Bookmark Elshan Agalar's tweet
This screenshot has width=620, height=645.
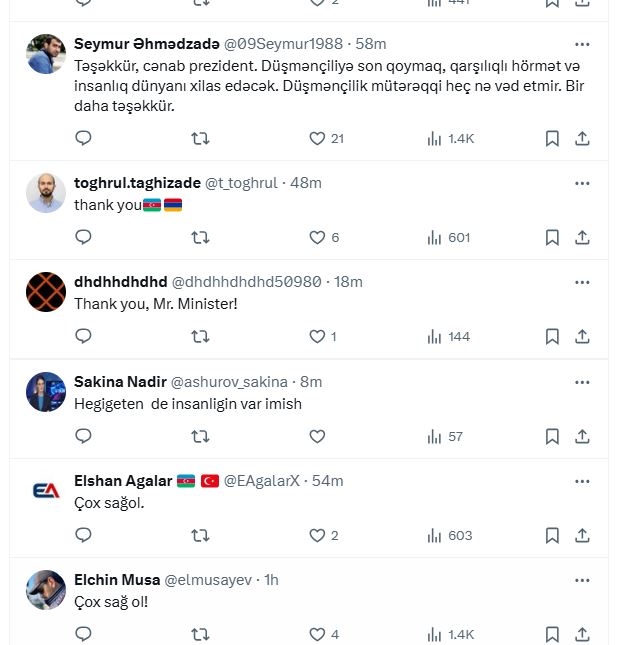[552, 535]
